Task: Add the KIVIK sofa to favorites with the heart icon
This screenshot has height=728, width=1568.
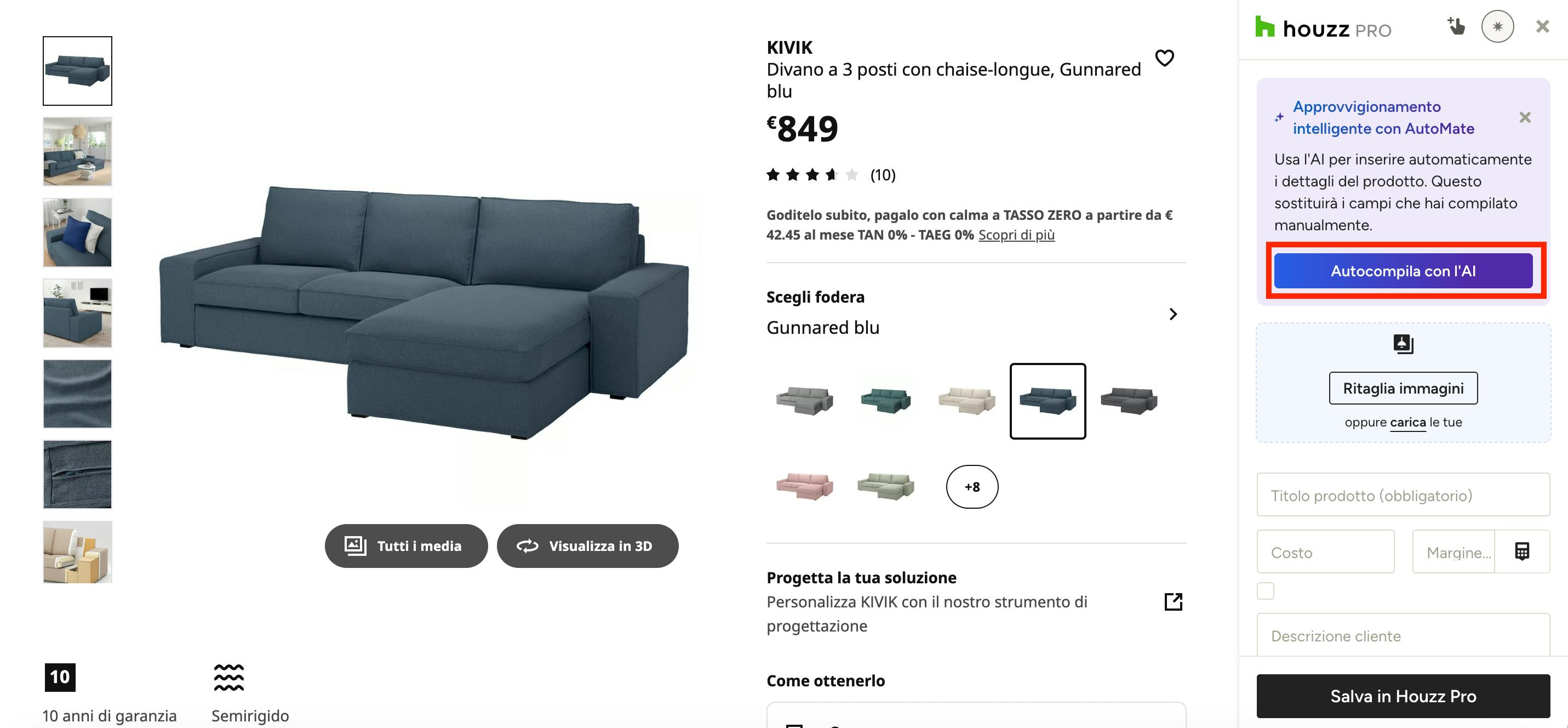Action: 1164,58
